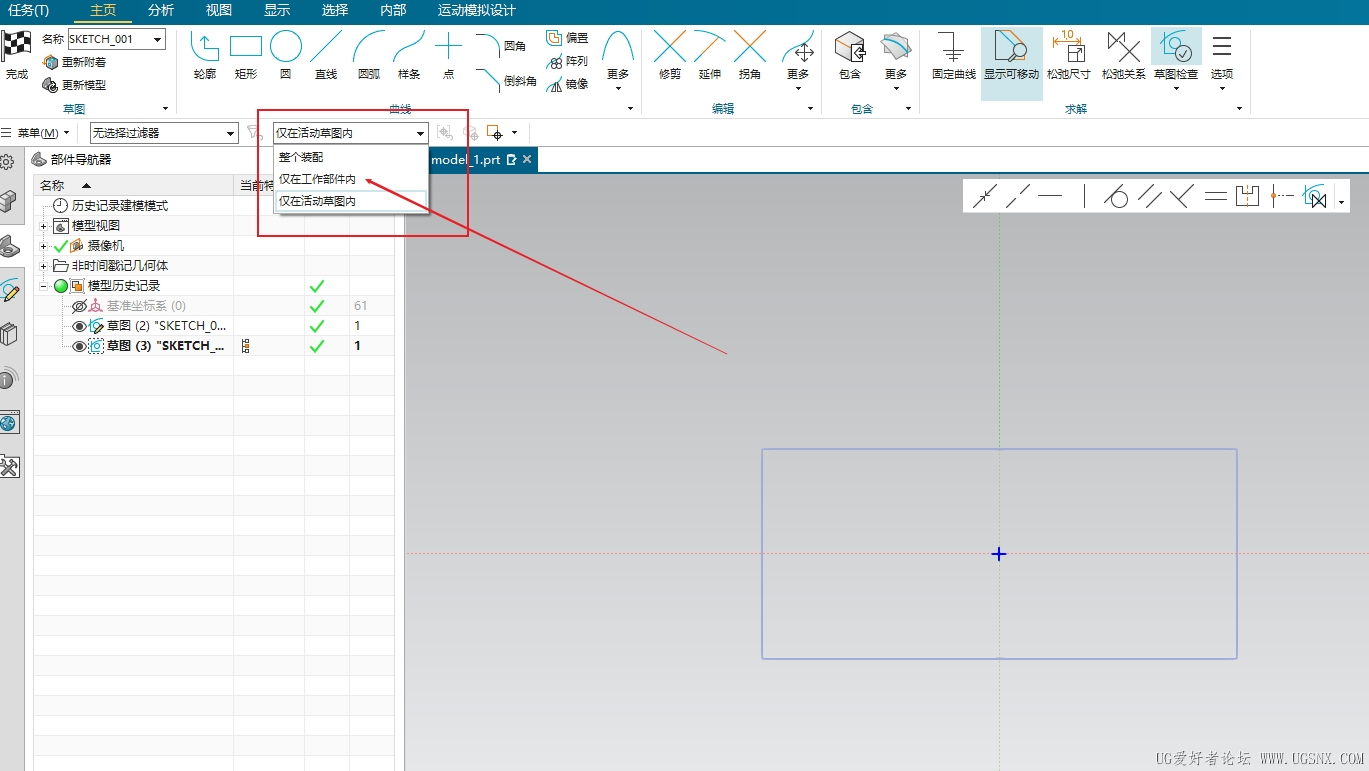1369x771 pixels.
Task: Open the SKETCH_001 name dropdown
Action: click(x=158, y=39)
